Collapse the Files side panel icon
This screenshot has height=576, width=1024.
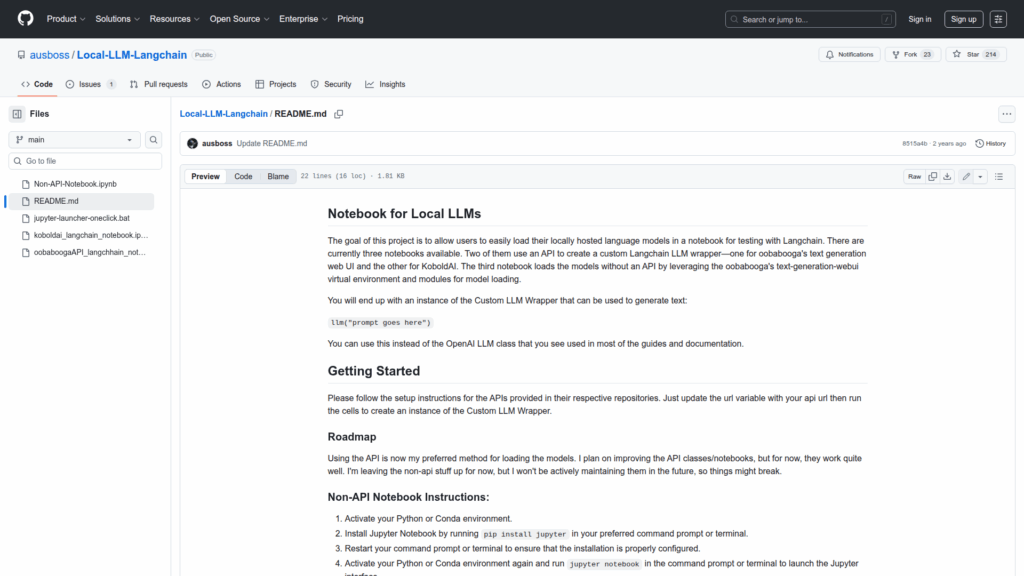tap(17, 114)
